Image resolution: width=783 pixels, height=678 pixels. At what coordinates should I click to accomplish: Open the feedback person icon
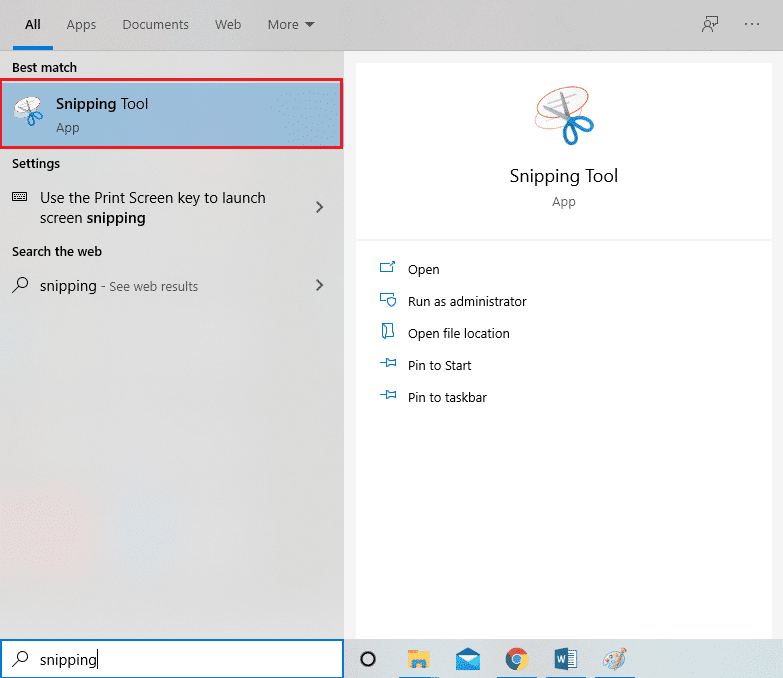coord(710,24)
